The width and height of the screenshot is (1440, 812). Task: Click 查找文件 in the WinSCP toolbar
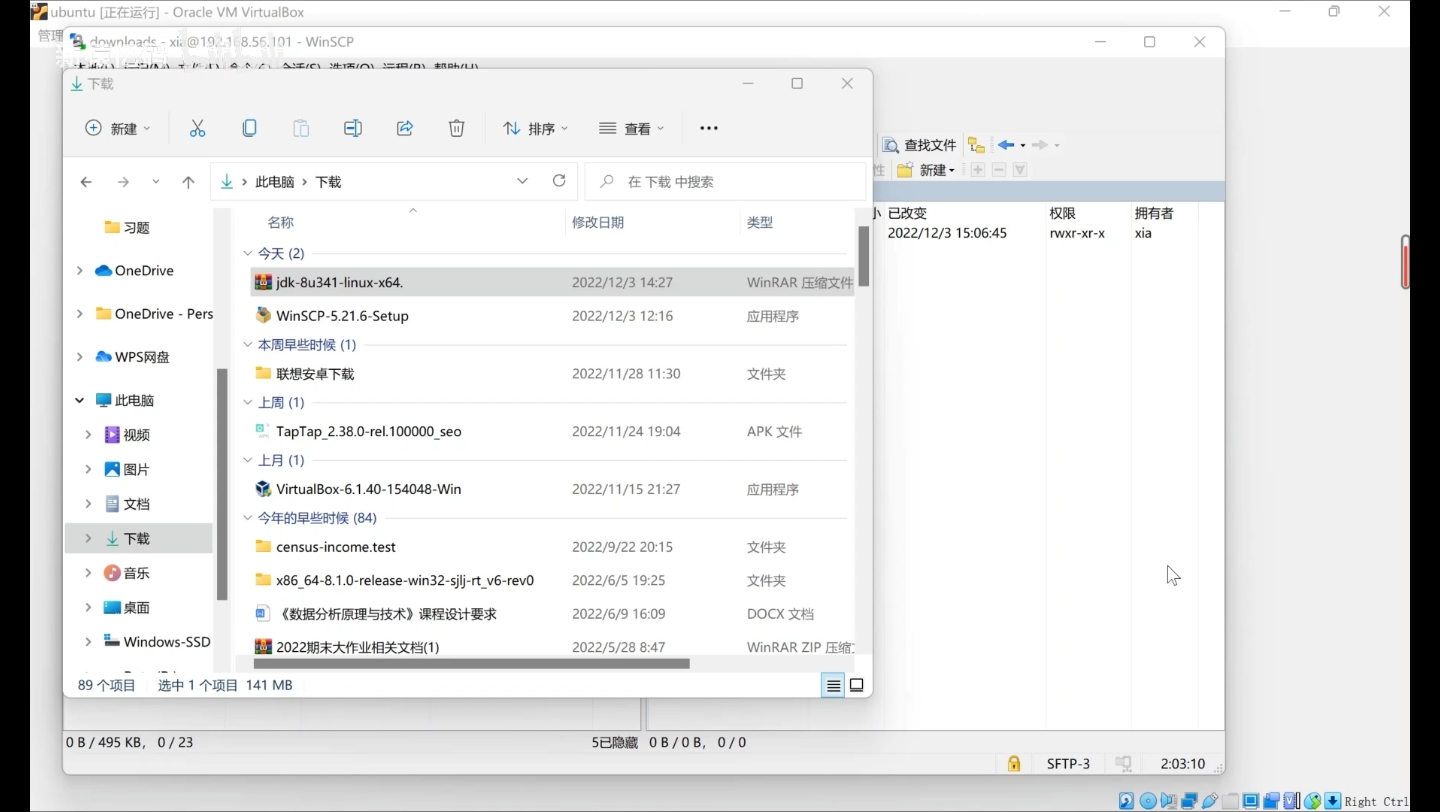(919, 144)
